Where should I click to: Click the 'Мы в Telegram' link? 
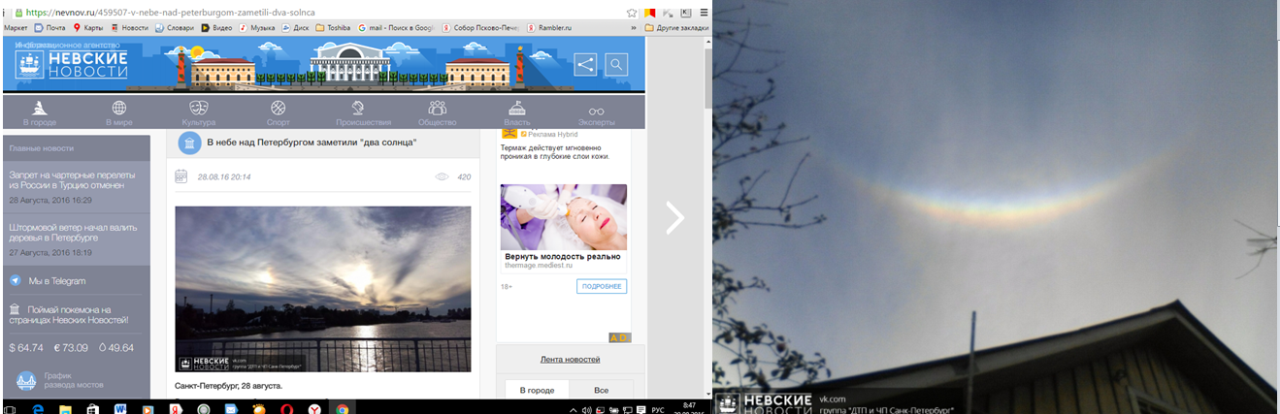coord(57,281)
